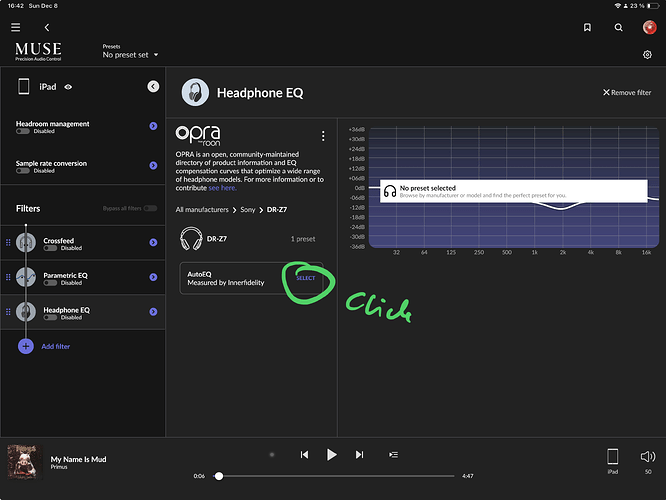Click the AutoEQ preset card text
The width and height of the screenshot is (666, 500).
point(226,279)
